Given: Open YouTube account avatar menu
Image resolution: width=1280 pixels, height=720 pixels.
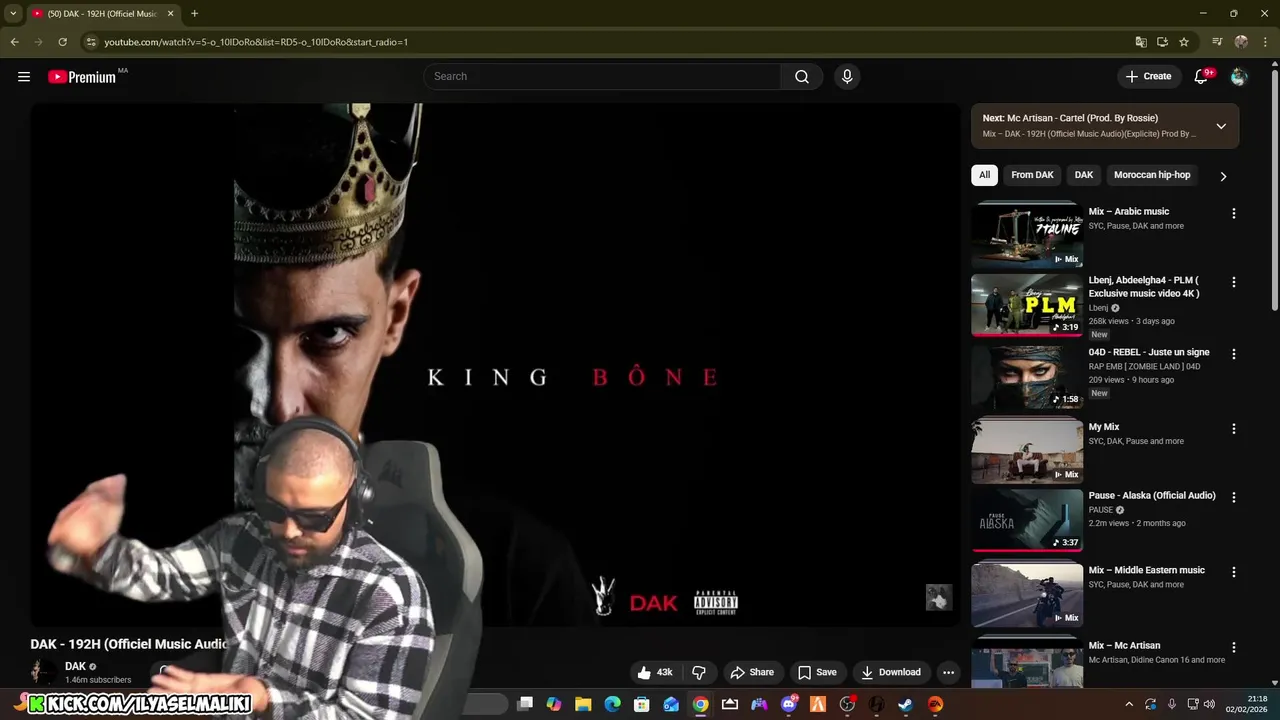Looking at the screenshot, I should click(x=1239, y=76).
